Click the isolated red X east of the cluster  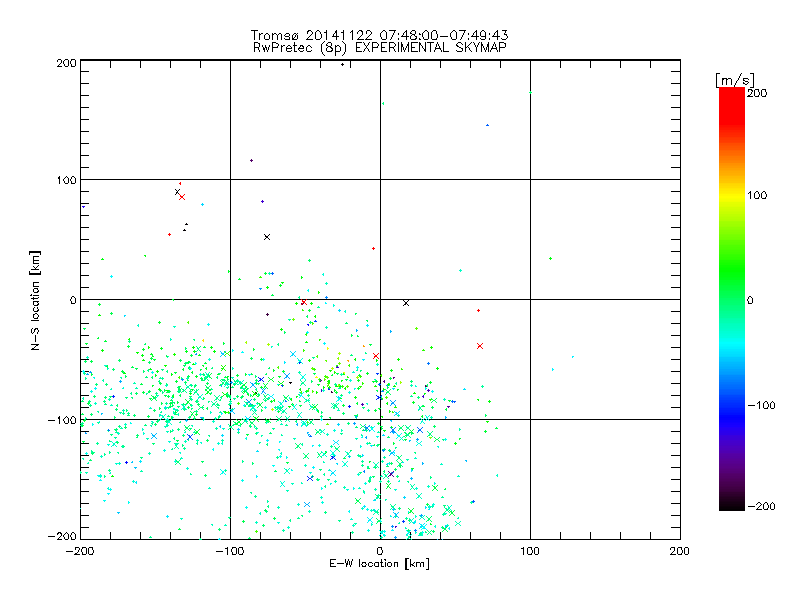(480, 346)
